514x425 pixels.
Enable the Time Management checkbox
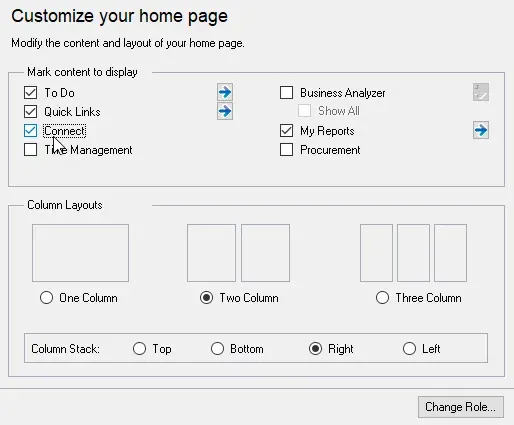(x=30, y=150)
